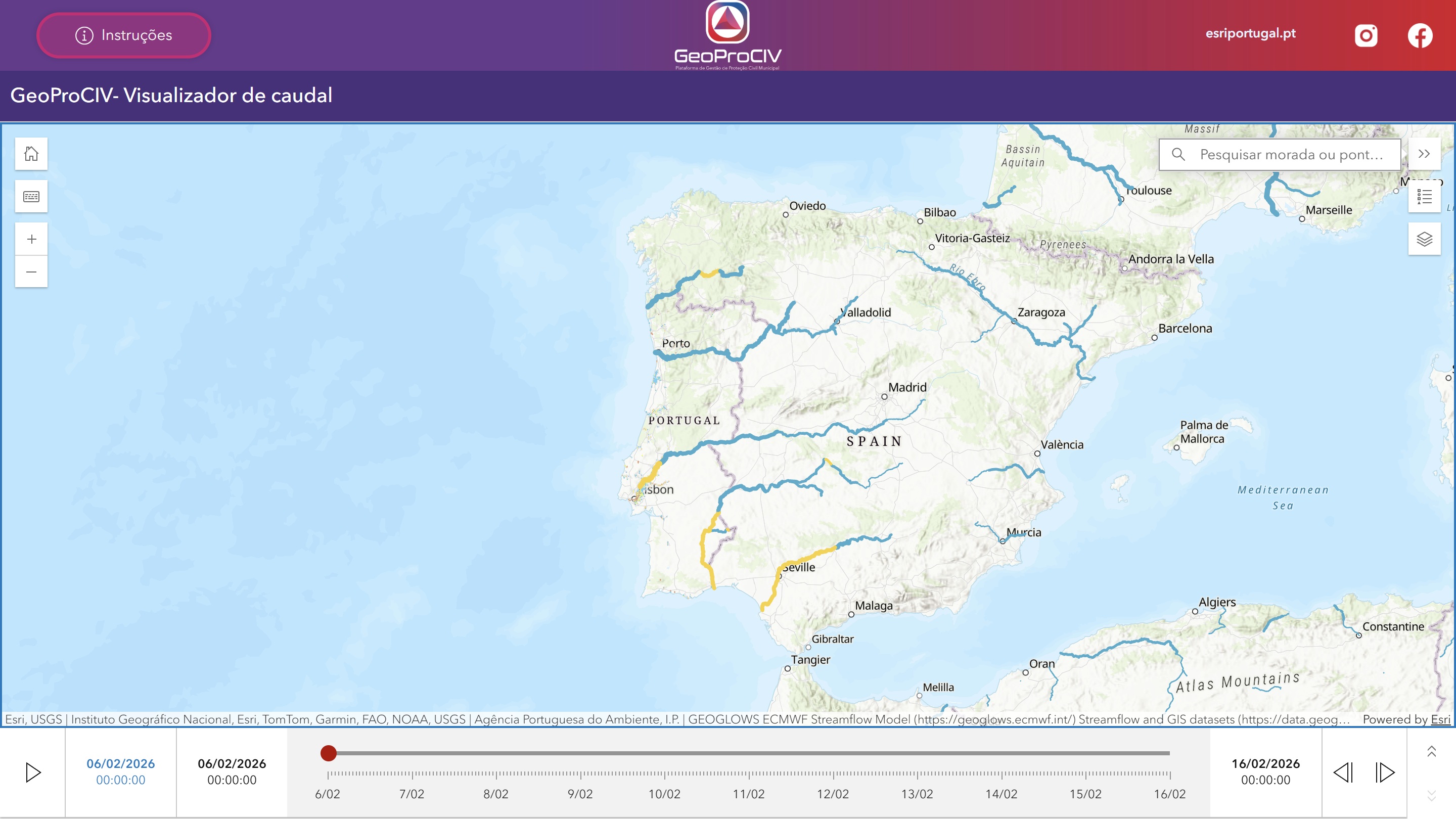Zoom out with the minus button
1456x819 pixels.
(31, 272)
